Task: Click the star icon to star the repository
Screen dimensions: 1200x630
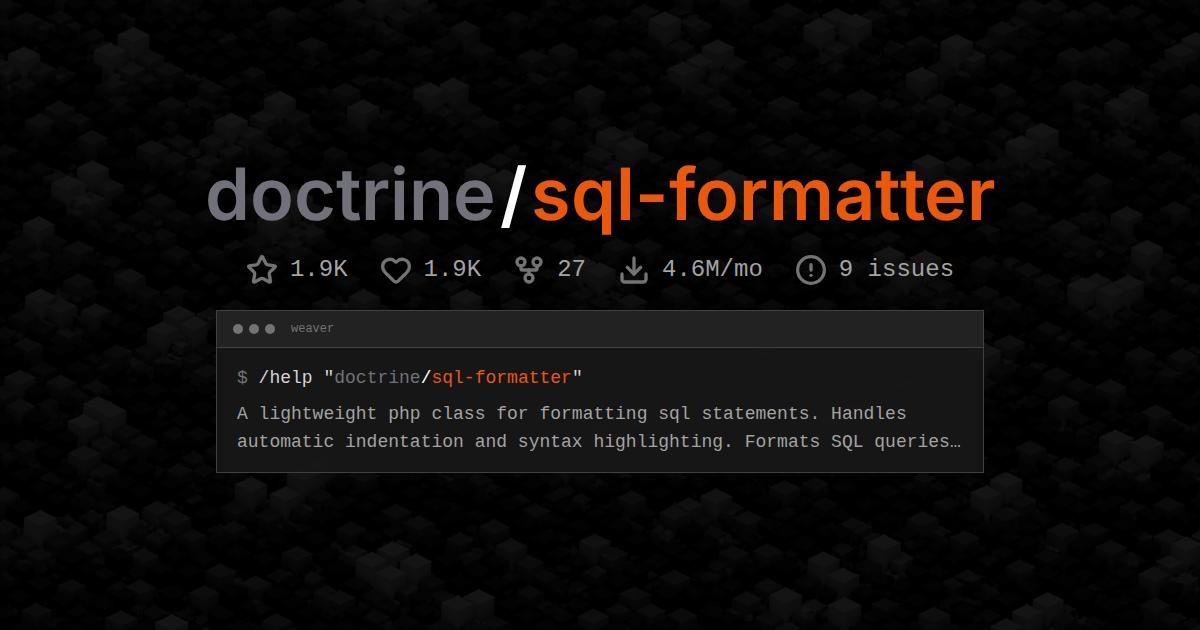Action: (261, 268)
